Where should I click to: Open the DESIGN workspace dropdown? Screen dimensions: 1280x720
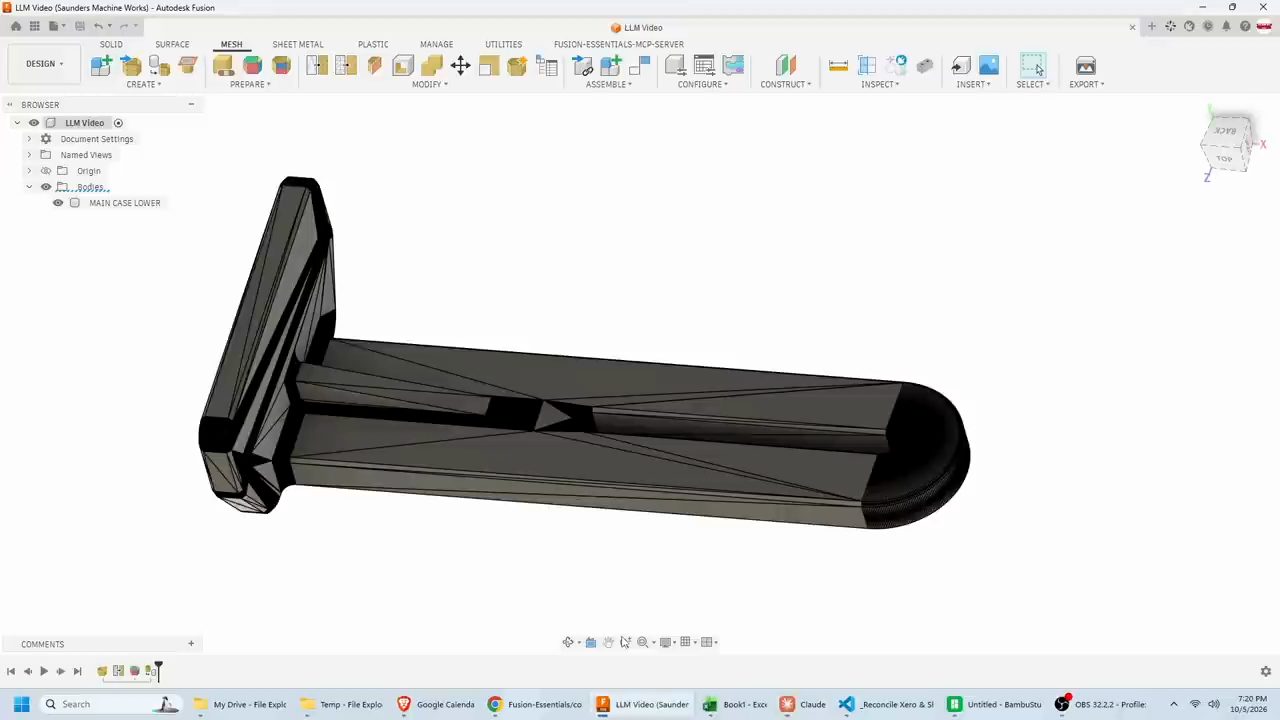[44, 64]
